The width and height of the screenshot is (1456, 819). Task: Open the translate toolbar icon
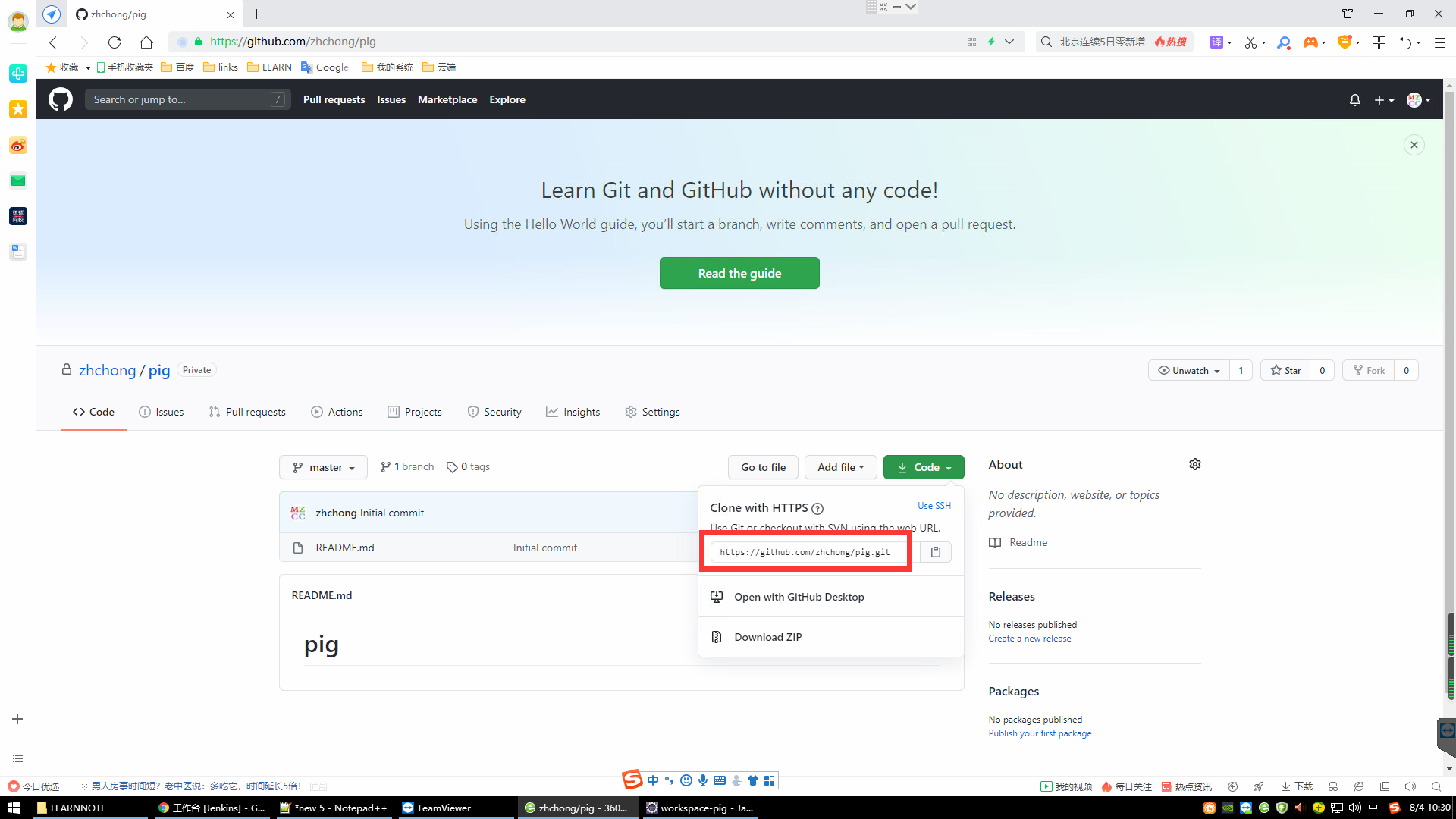pos(1216,42)
